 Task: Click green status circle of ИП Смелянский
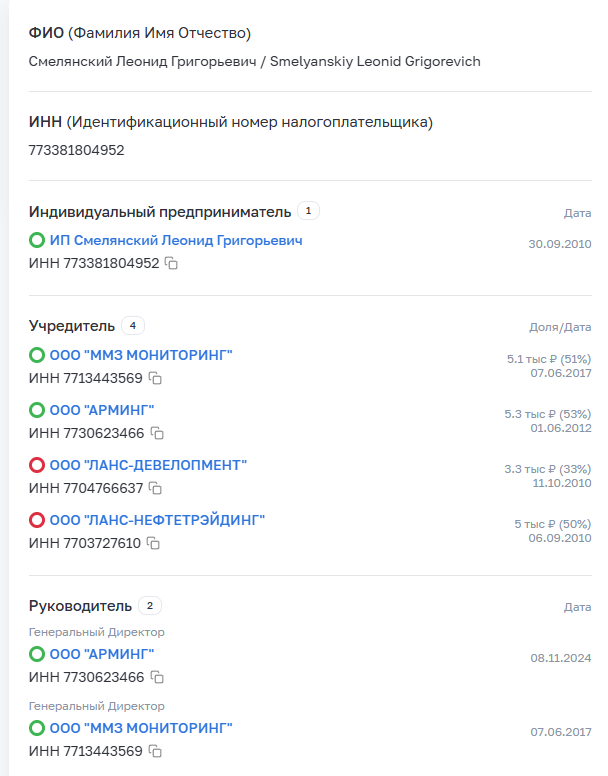pos(37,241)
